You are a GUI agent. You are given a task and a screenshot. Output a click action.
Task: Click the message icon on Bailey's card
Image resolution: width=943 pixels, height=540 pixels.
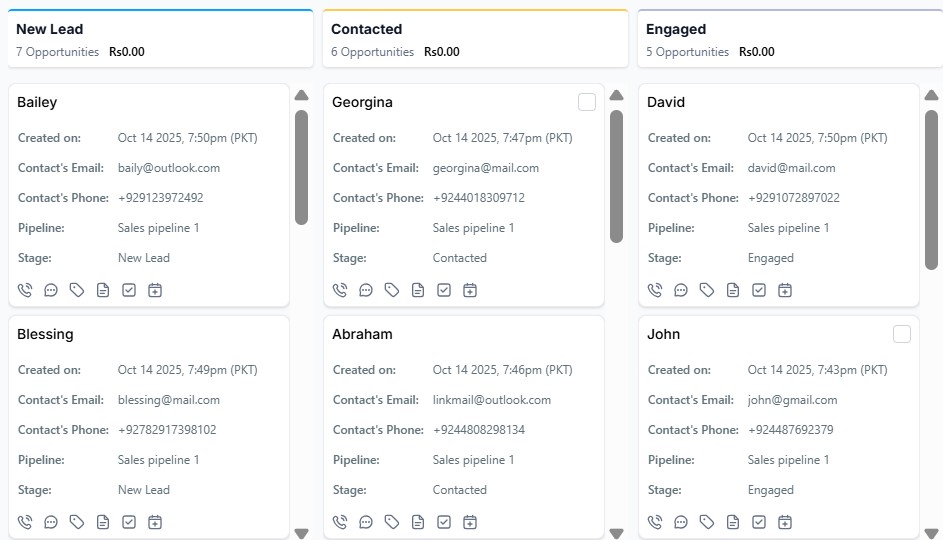[51, 290]
